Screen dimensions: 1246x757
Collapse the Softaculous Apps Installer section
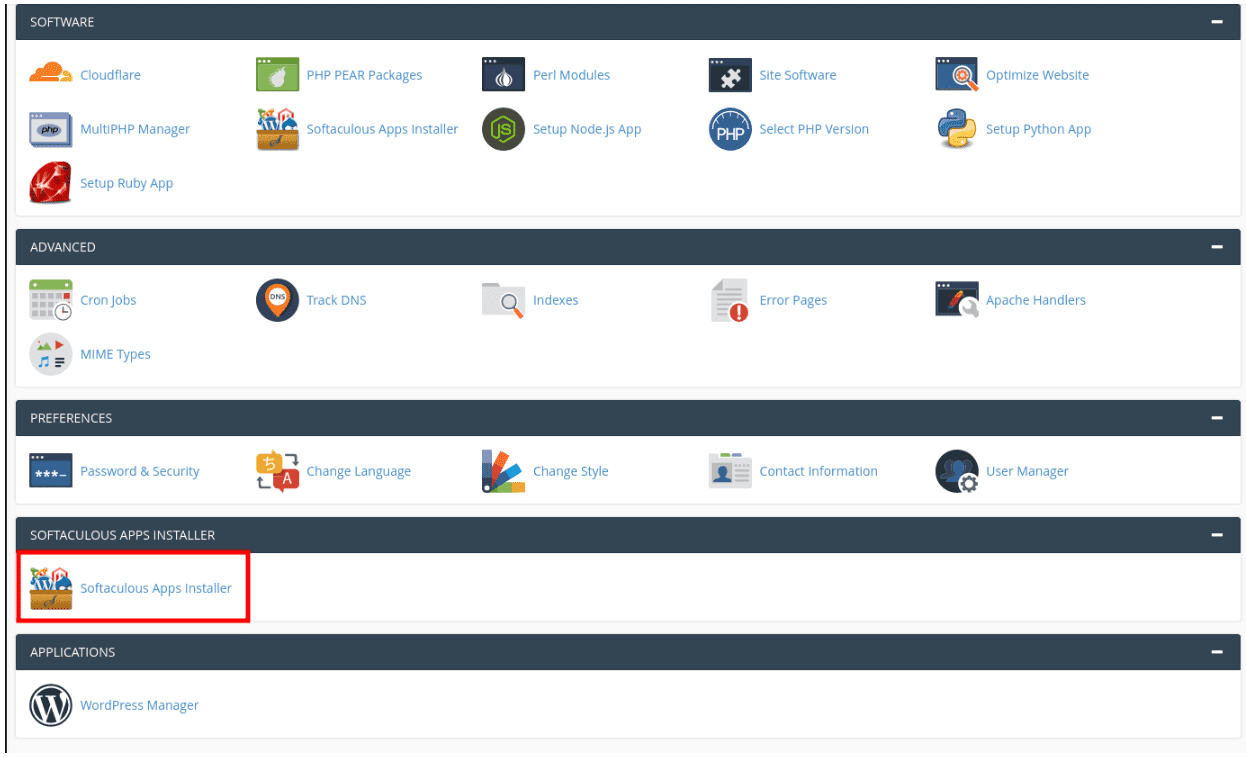[x=1217, y=535]
